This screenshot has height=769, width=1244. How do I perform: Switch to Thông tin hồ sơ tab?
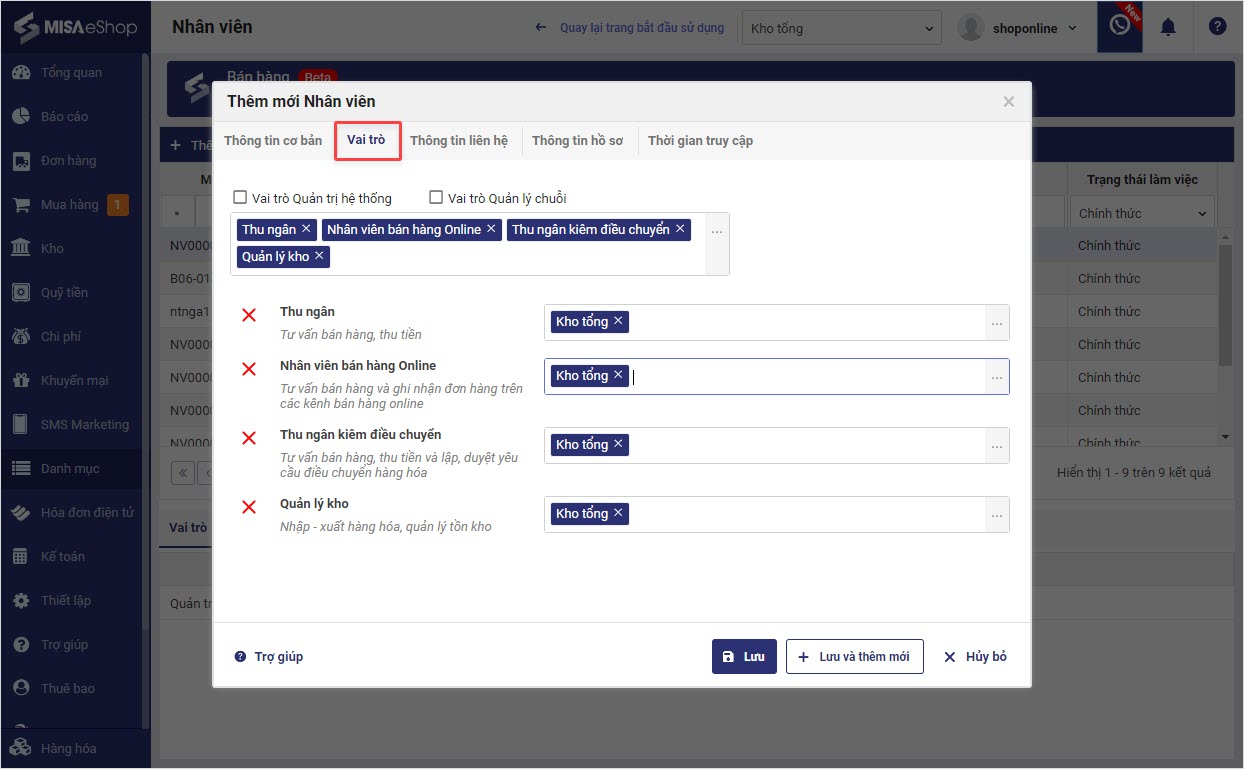pos(577,141)
